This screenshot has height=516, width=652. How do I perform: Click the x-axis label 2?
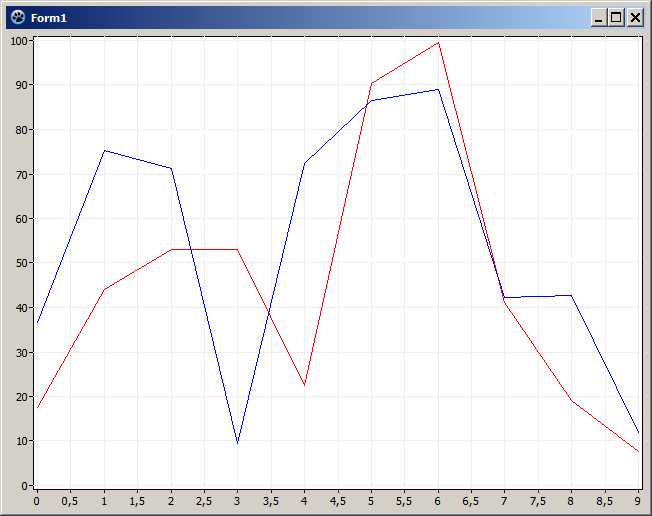(x=171, y=501)
